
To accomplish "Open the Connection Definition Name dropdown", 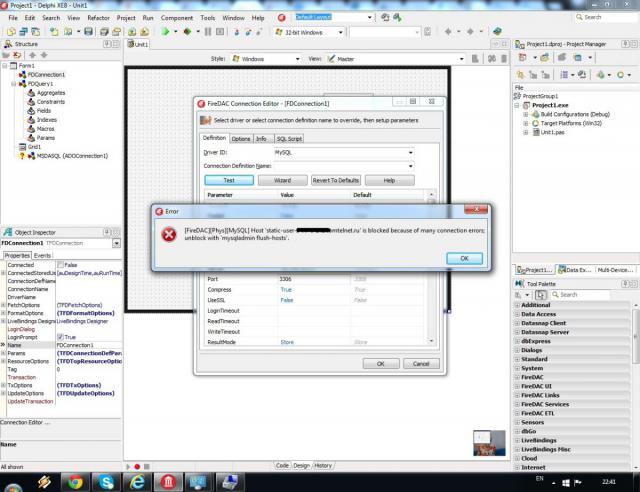I will [410, 166].
